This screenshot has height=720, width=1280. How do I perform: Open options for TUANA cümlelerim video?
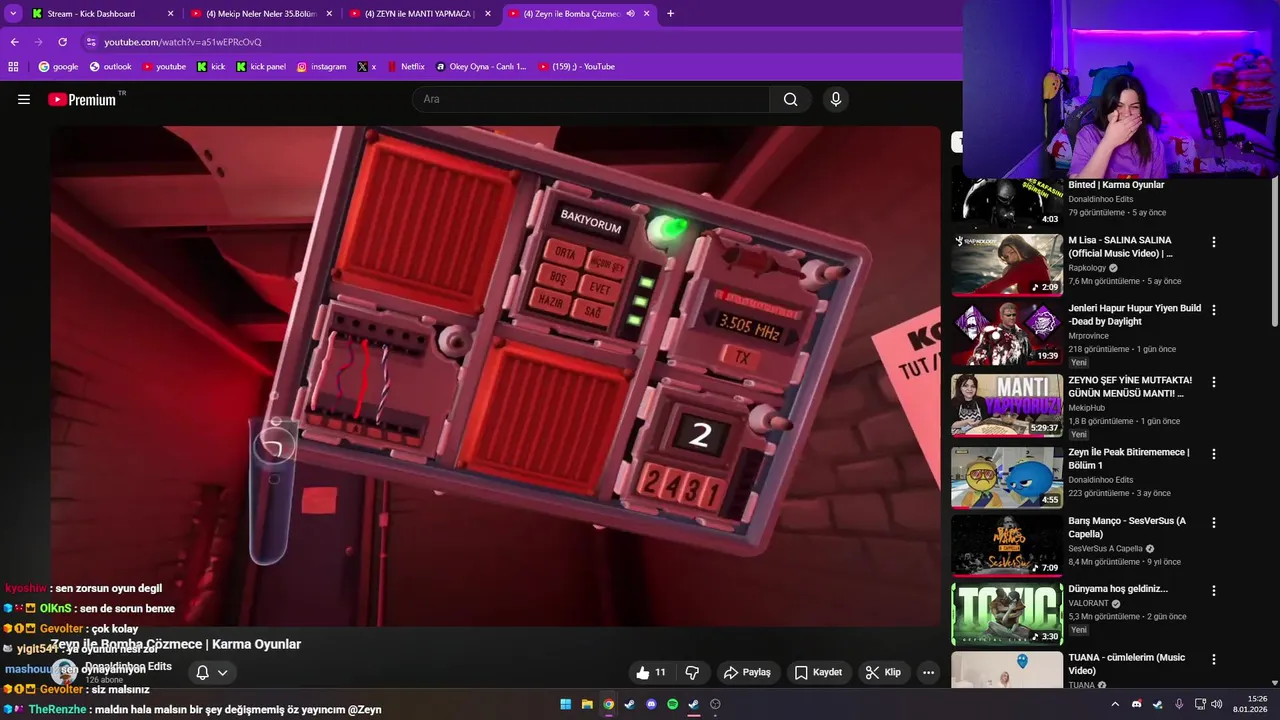coord(1214,660)
